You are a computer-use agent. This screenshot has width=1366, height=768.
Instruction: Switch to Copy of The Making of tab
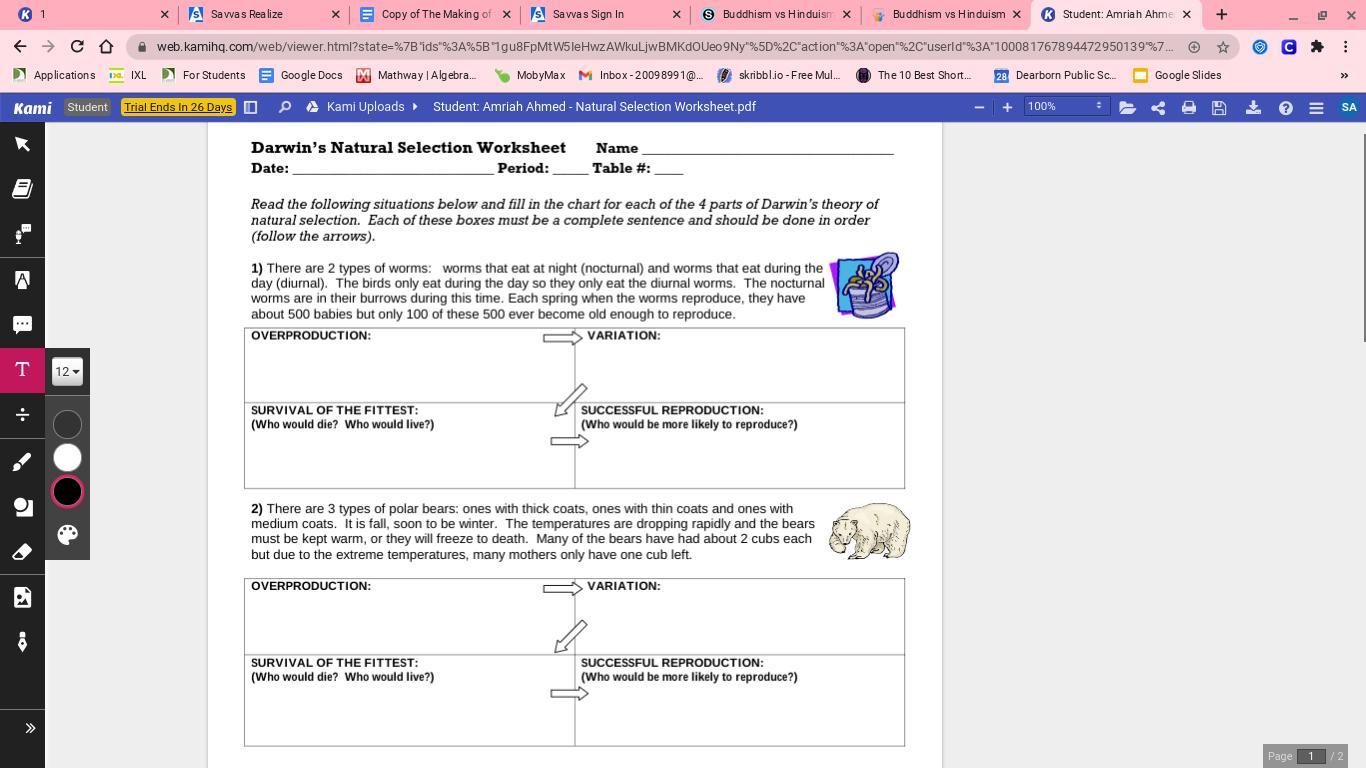click(x=434, y=14)
